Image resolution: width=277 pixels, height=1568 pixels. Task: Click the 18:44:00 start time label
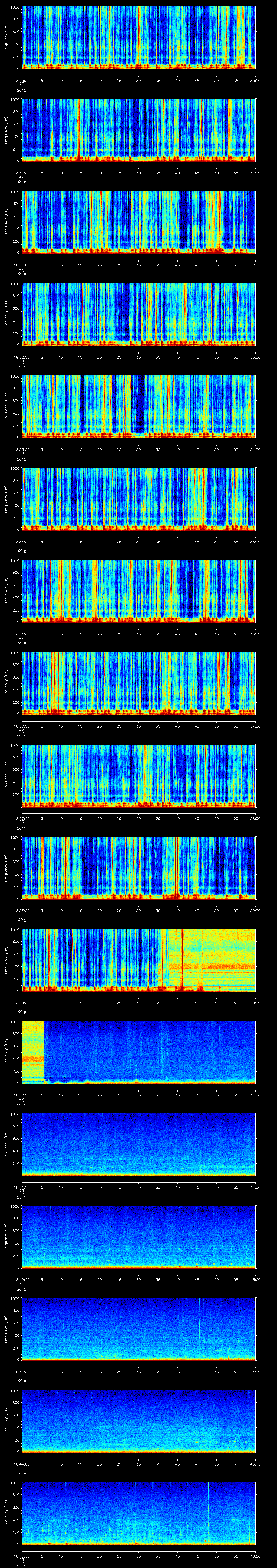pos(21,1464)
